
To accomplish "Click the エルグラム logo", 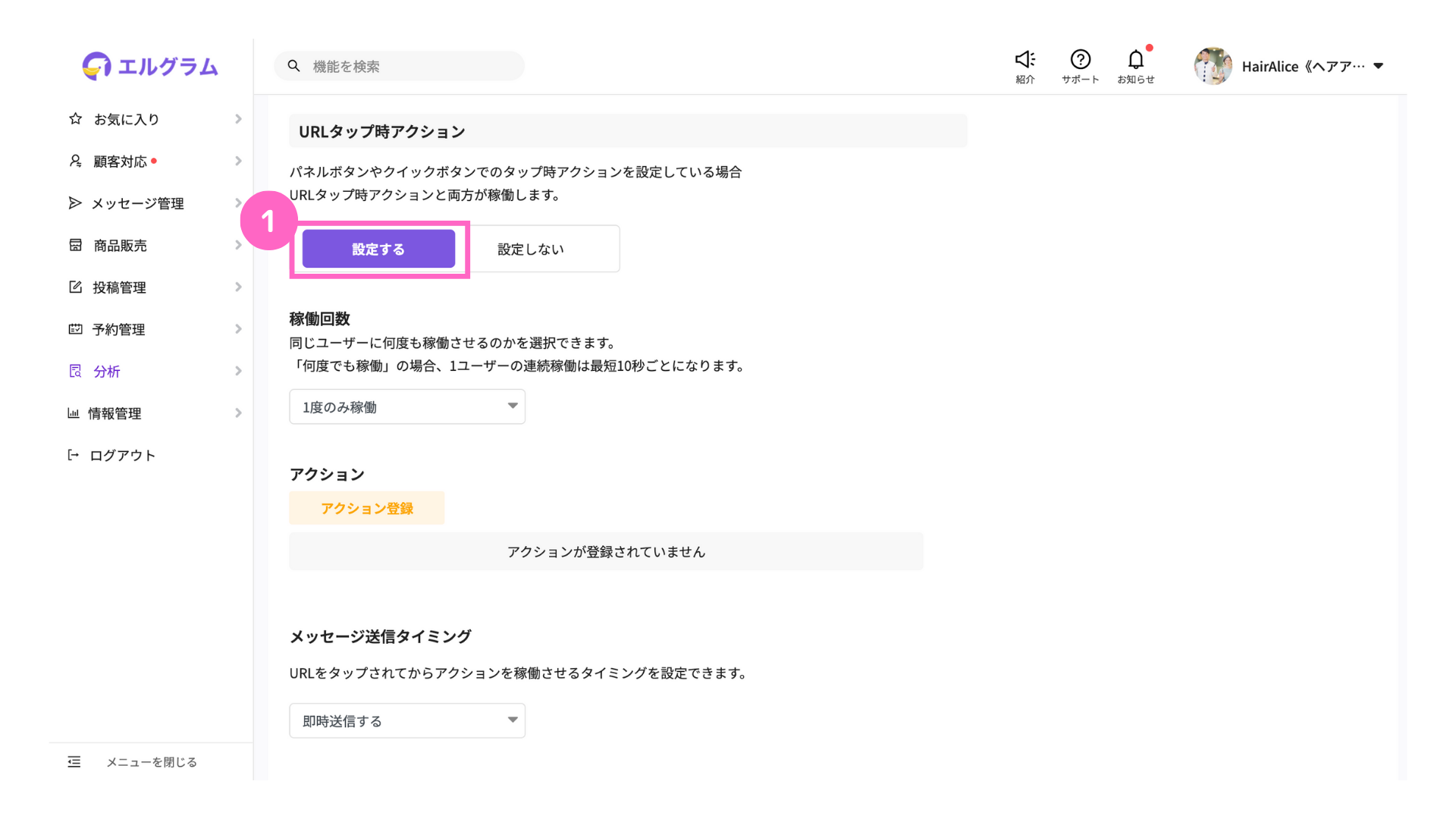I will (x=150, y=67).
